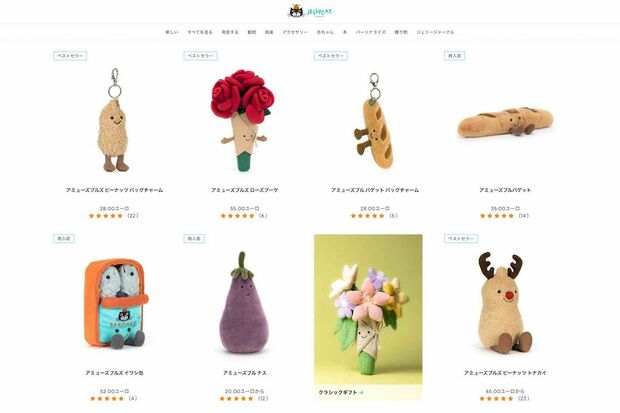
Task: Open the 赤ちゃん navigation item
Action: pos(325,32)
